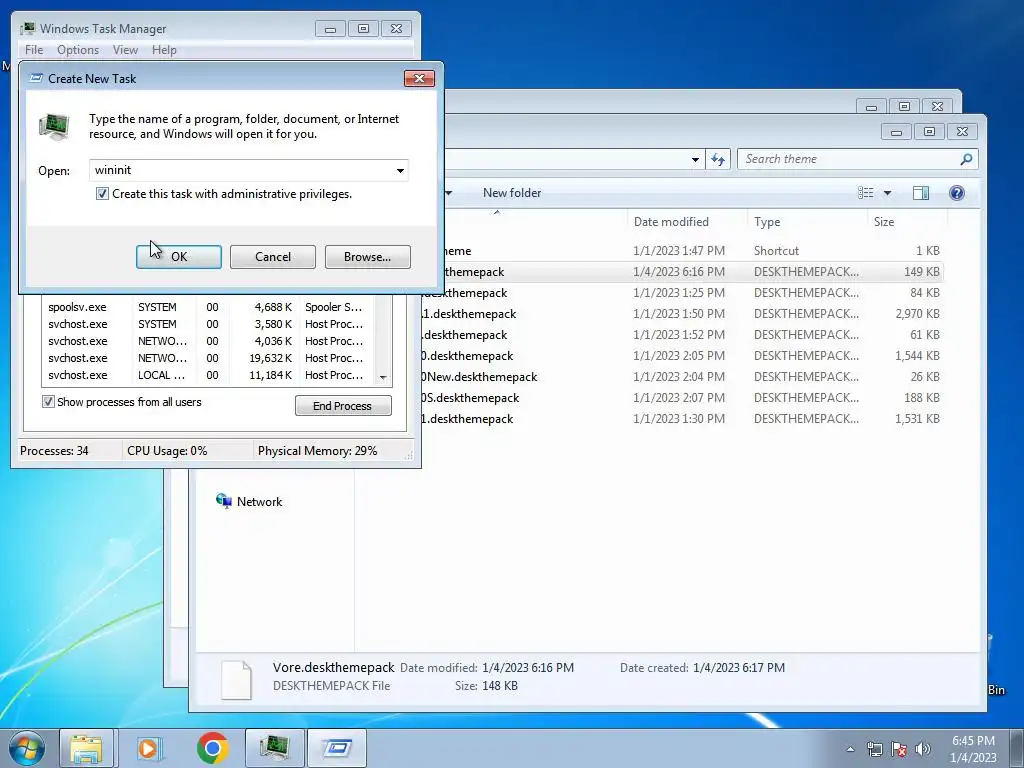Select the 1,531 KB deskthemepack file
Screen dimensions: 1024x768
click(682, 419)
